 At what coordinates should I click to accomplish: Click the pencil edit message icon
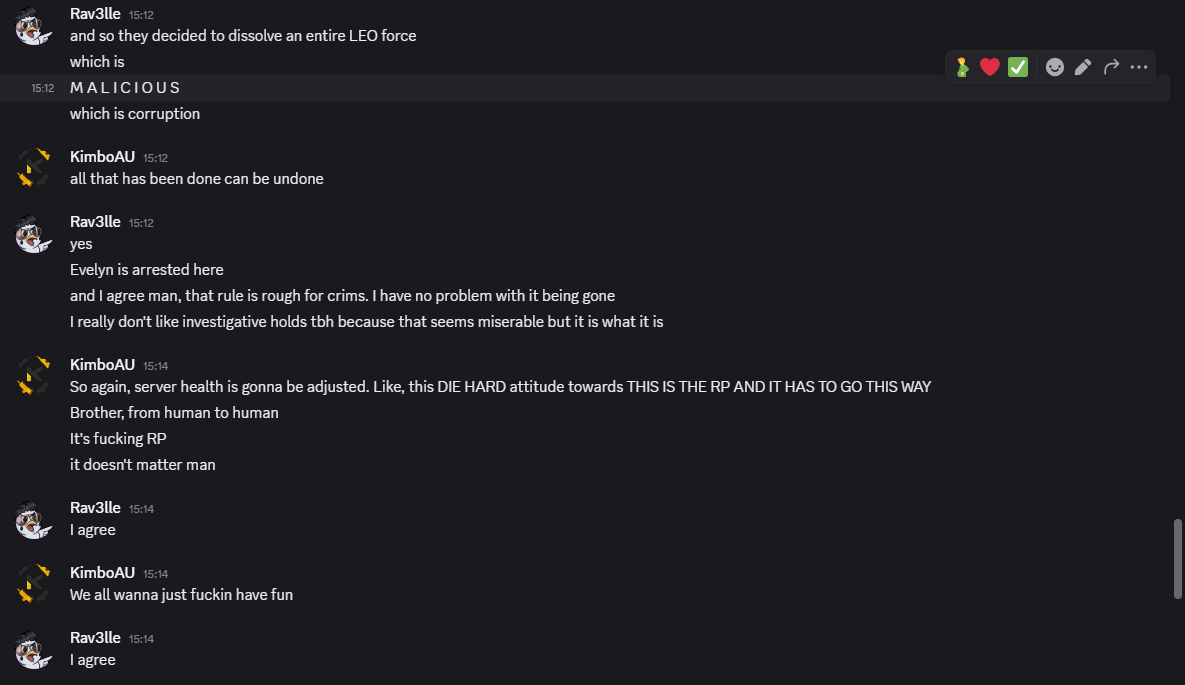coord(1083,67)
